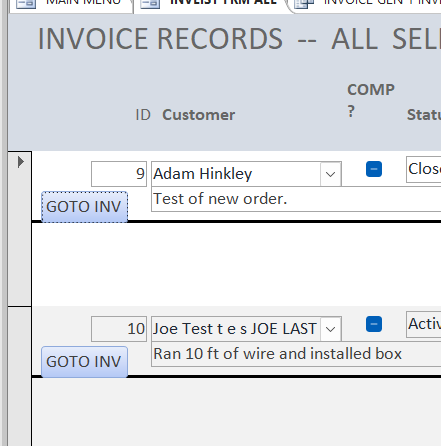The height and width of the screenshot is (446, 441).
Task: Switch to the MAIN MENU tab
Action: 71,4
